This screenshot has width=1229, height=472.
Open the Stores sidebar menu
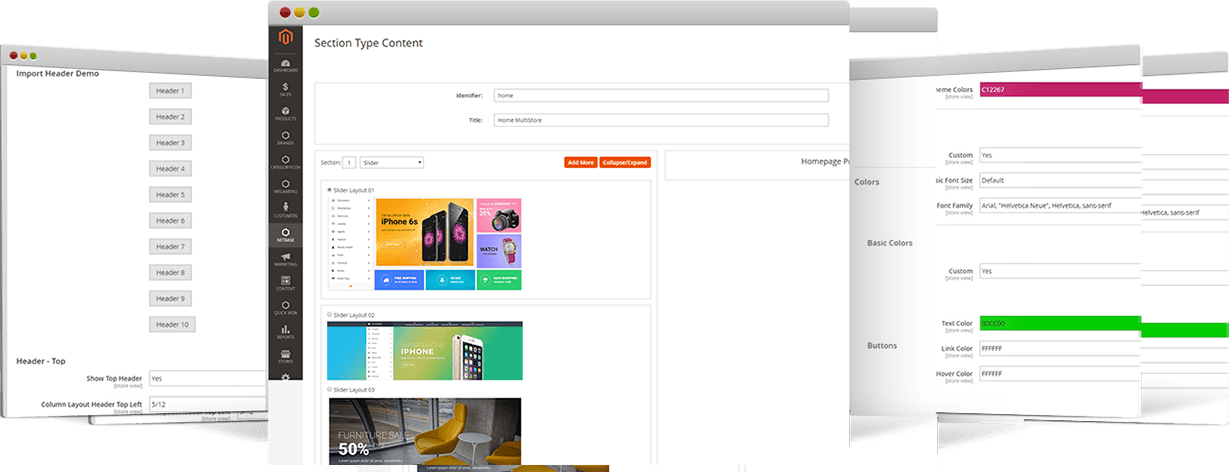286,355
